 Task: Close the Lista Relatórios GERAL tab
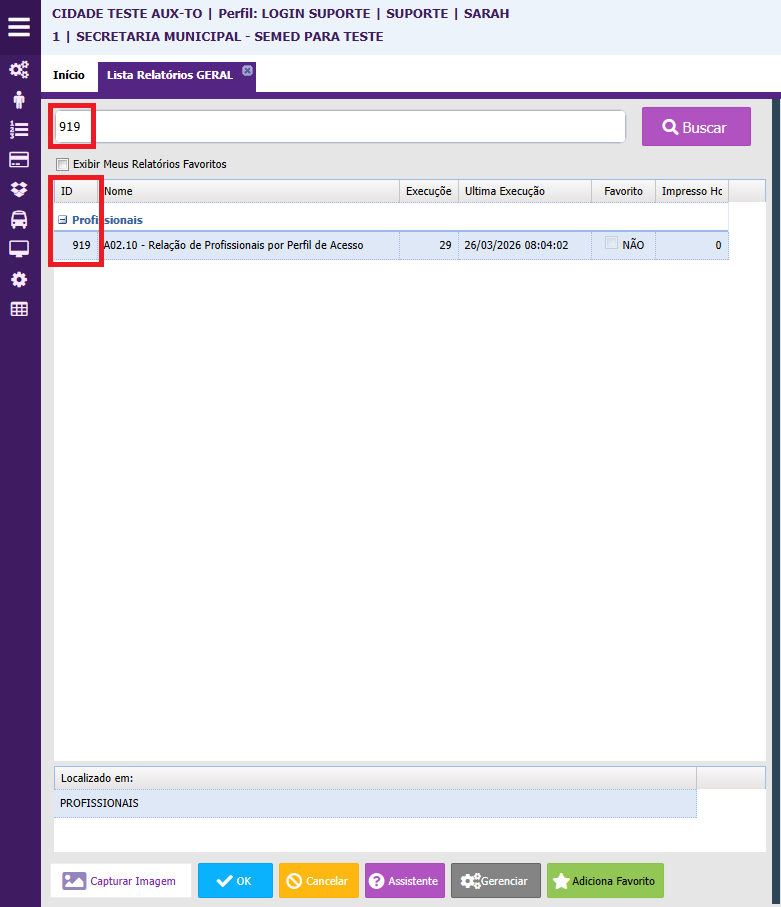pyautogui.click(x=247, y=70)
